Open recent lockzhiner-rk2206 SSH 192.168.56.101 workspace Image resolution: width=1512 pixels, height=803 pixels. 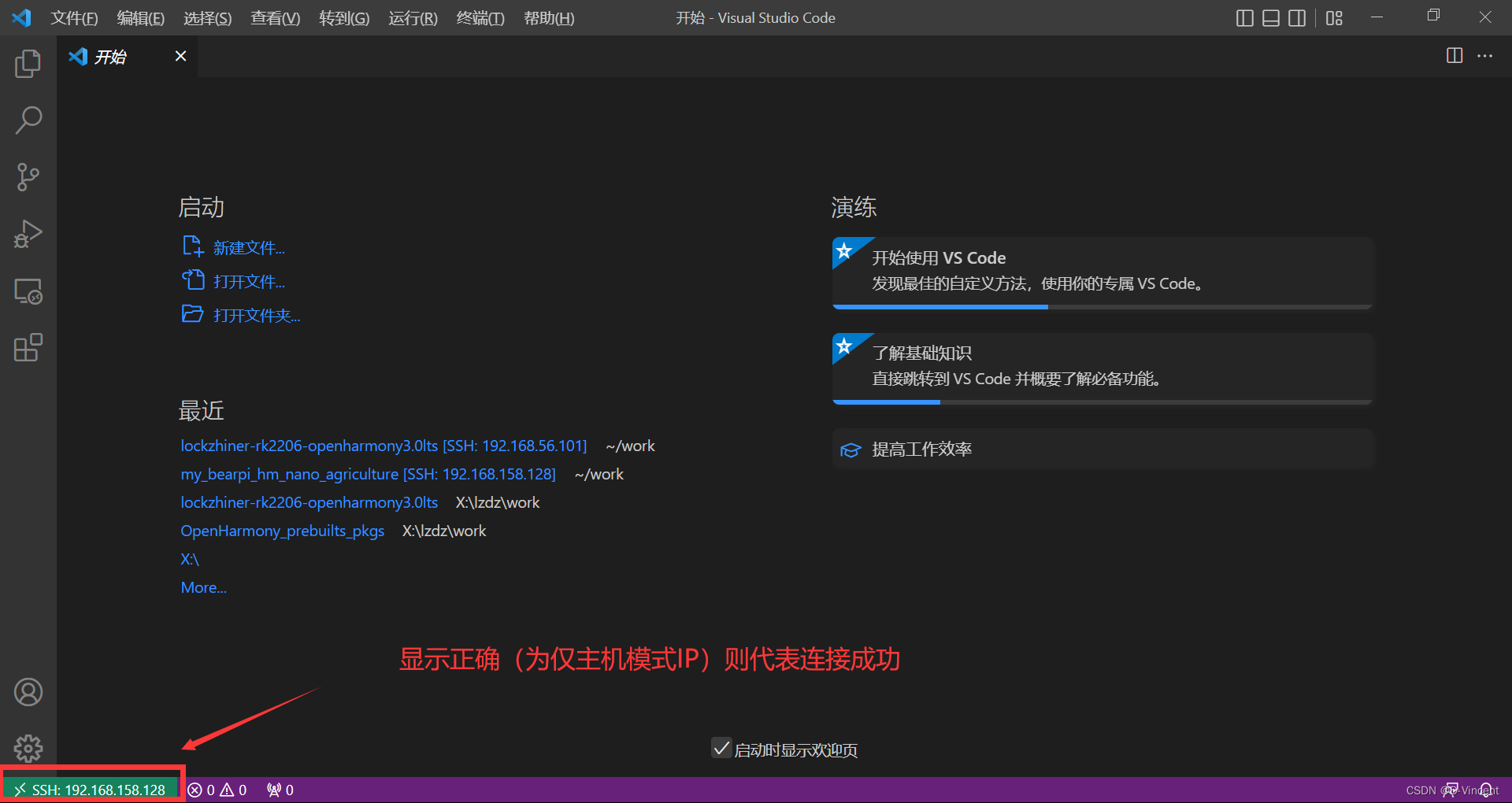point(384,446)
